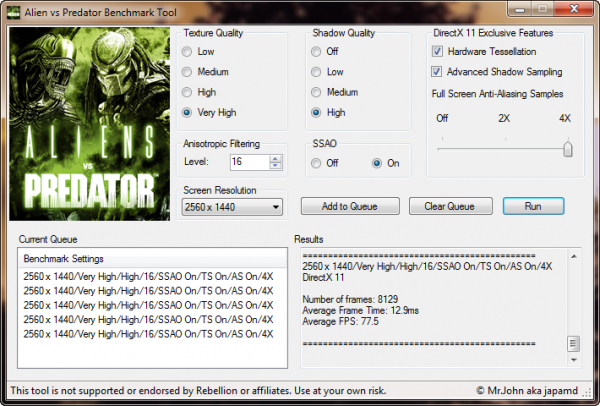The width and height of the screenshot is (600, 406).
Task: Open the Screen Resolution dropdown
Action: (x=232, y=207)
